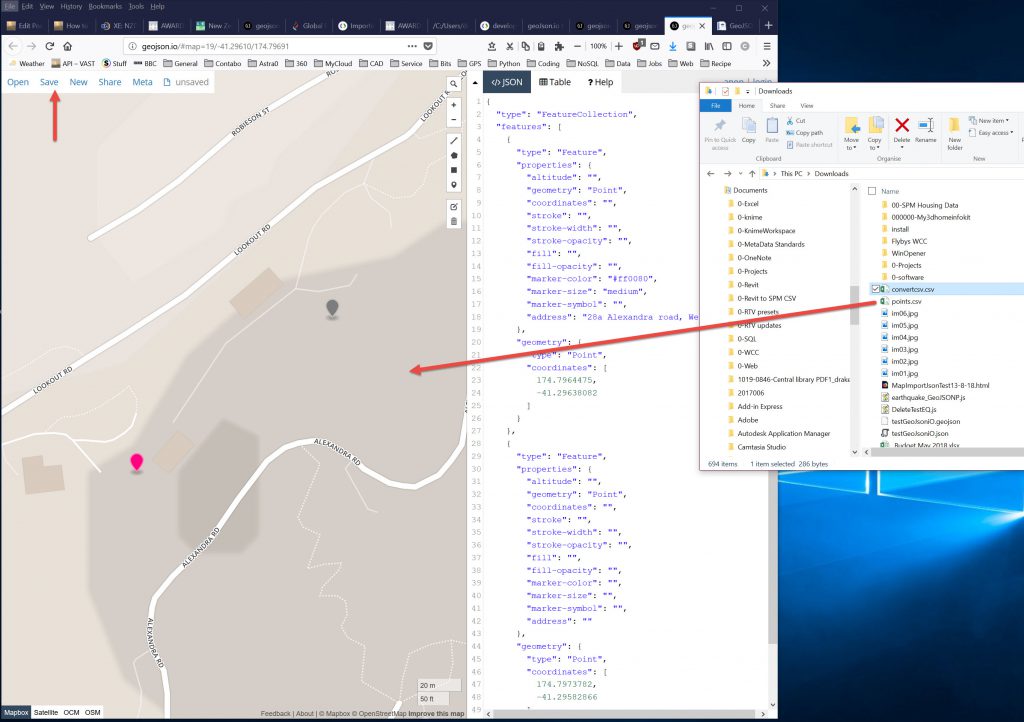
Task: Select the draw polyline tool
Action: [454, 141]
